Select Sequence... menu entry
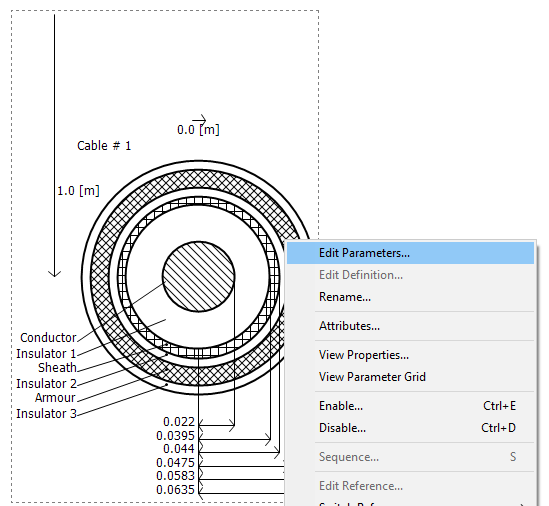Screen dimensions: 549x506 pos(410,457)
